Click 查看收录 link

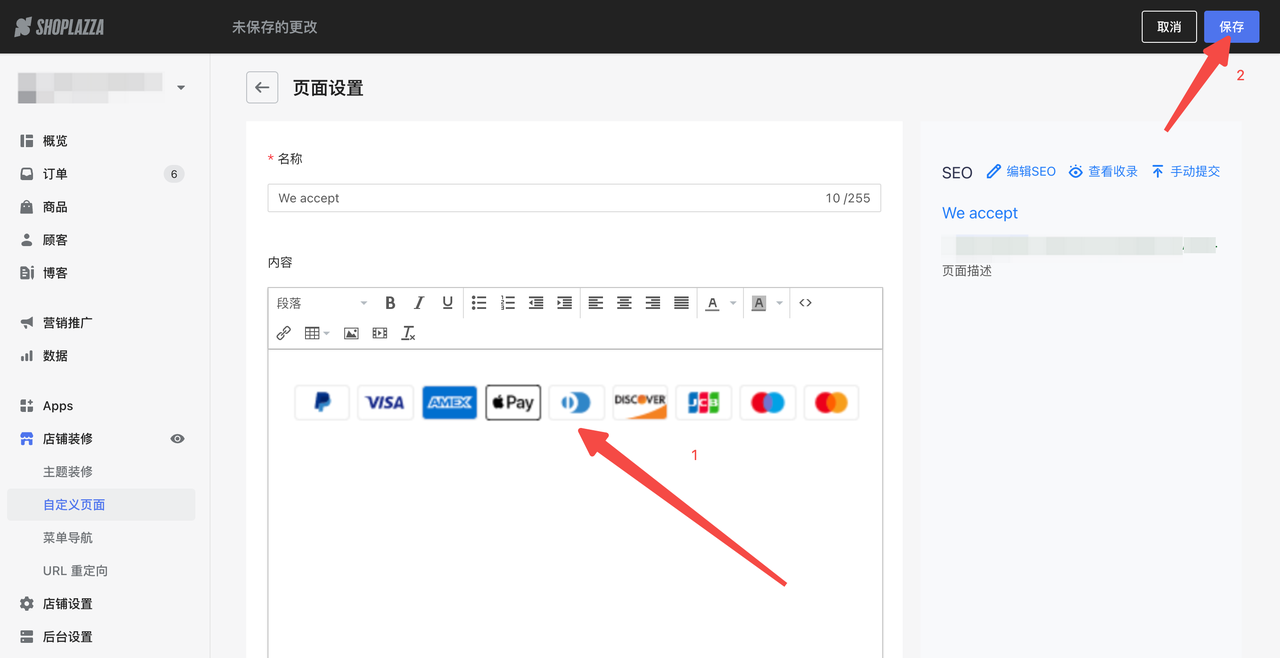pos(1103,172)
